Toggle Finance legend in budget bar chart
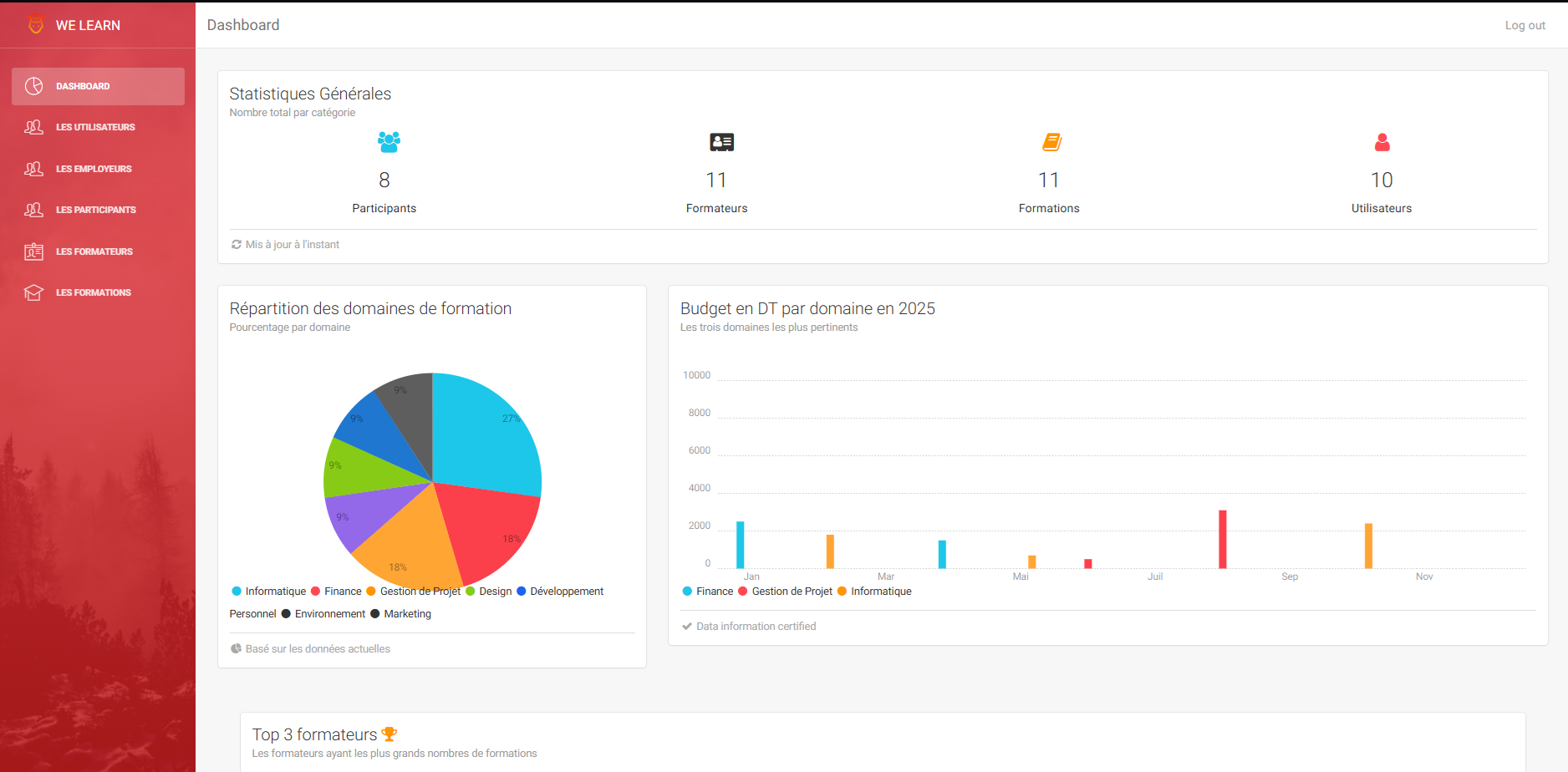The image size is (1568, 772). click(x=707, y=592)
